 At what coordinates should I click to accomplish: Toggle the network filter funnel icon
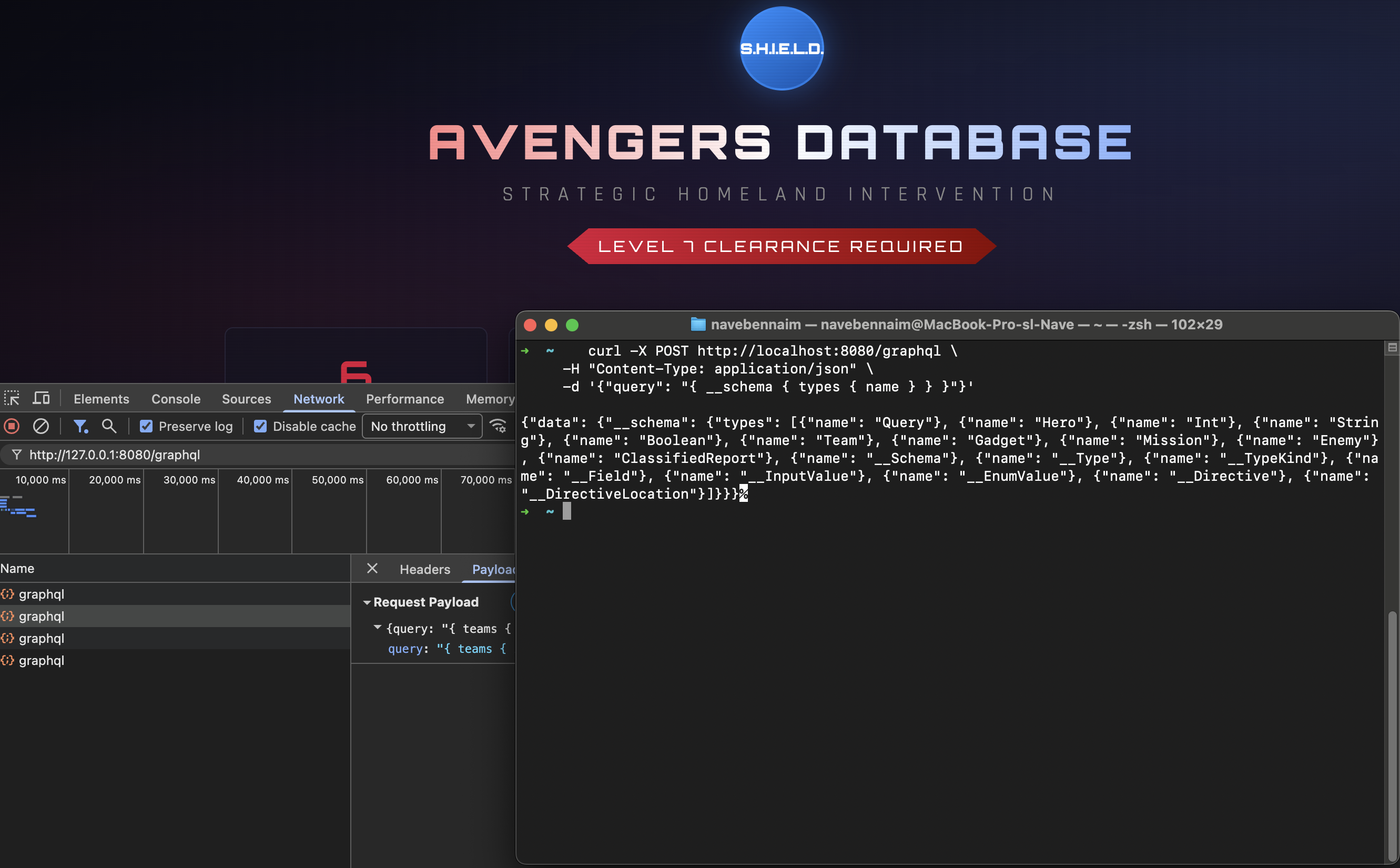coord(80,426)
